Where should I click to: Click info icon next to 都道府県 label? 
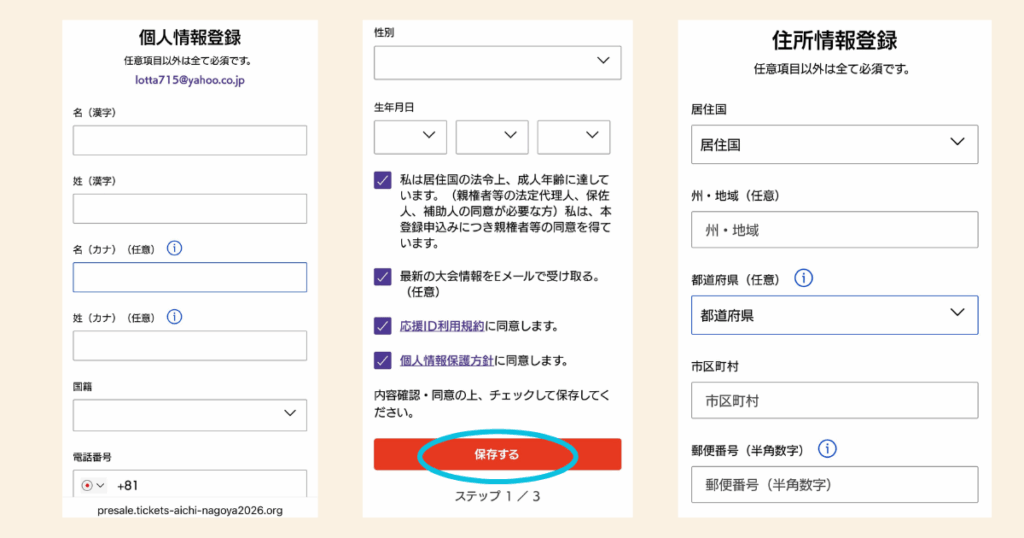(803, 278)
